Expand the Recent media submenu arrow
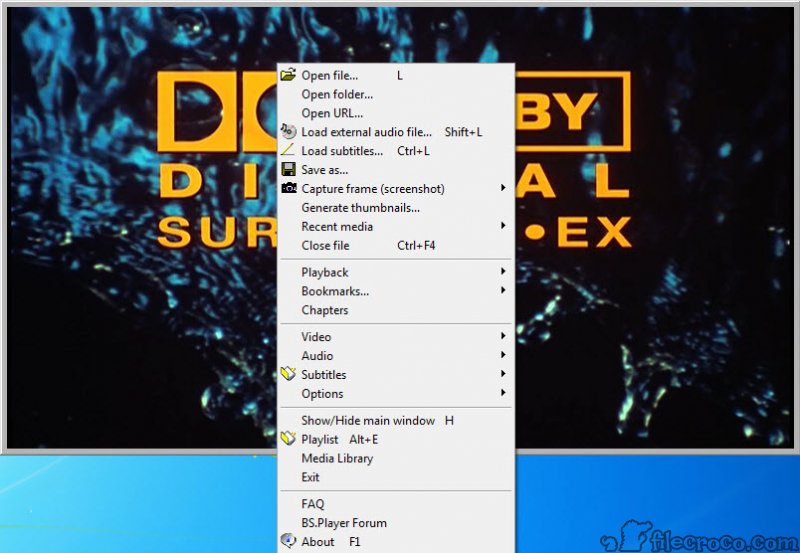This screenshot has height=553, width=800. pos(503,227)
